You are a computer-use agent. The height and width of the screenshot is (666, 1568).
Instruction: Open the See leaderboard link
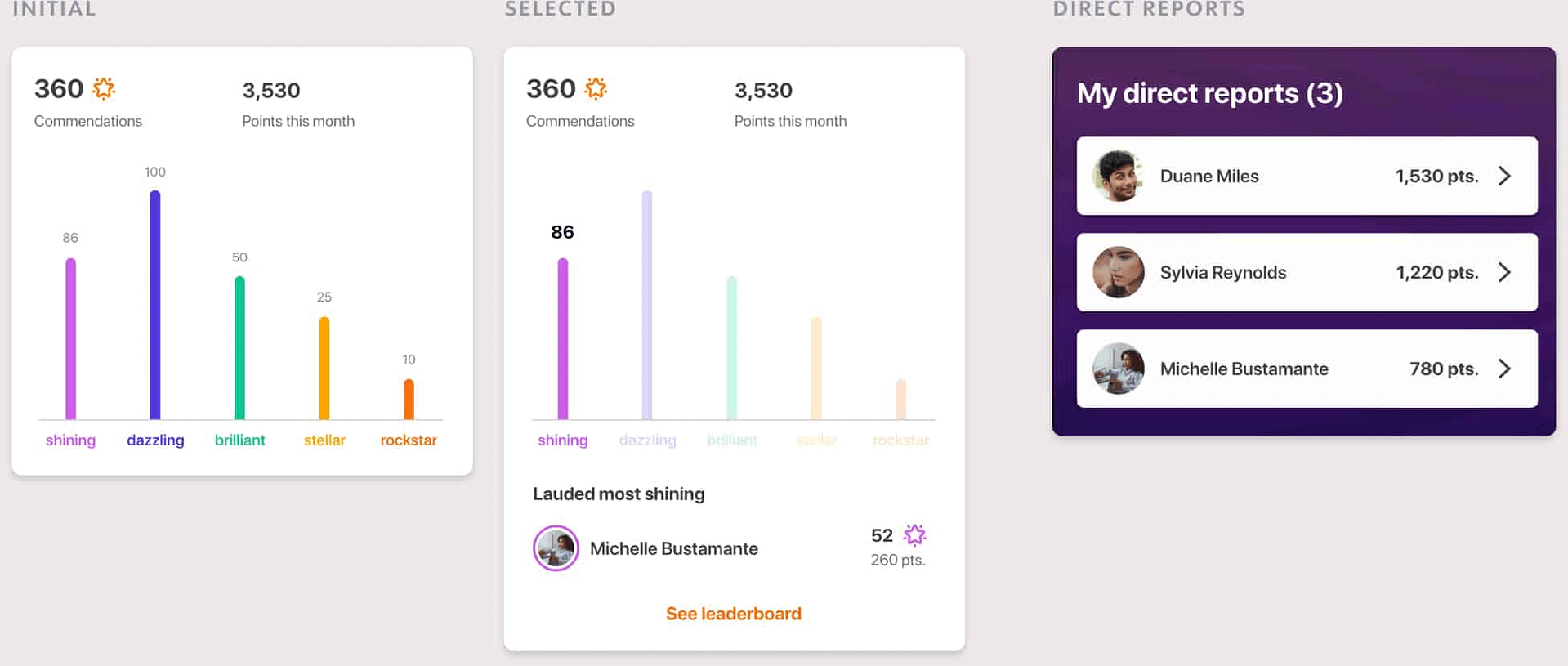click(x=733, y=614)
